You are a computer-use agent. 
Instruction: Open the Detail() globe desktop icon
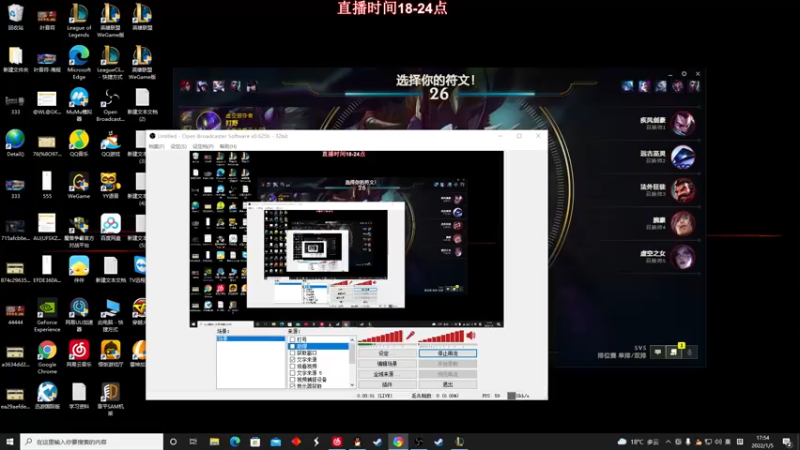coord(15,143)
